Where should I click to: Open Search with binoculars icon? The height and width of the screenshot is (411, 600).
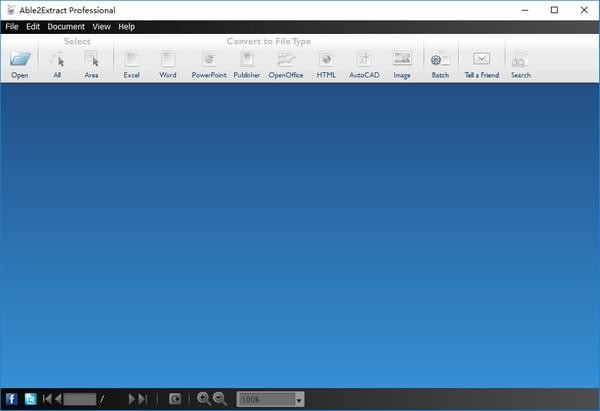521,61
